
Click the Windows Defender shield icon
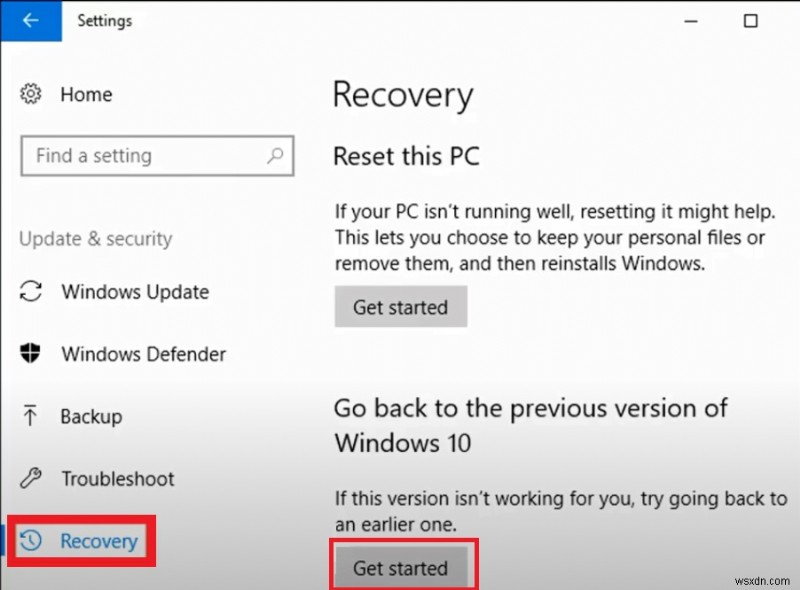(31, 354)
